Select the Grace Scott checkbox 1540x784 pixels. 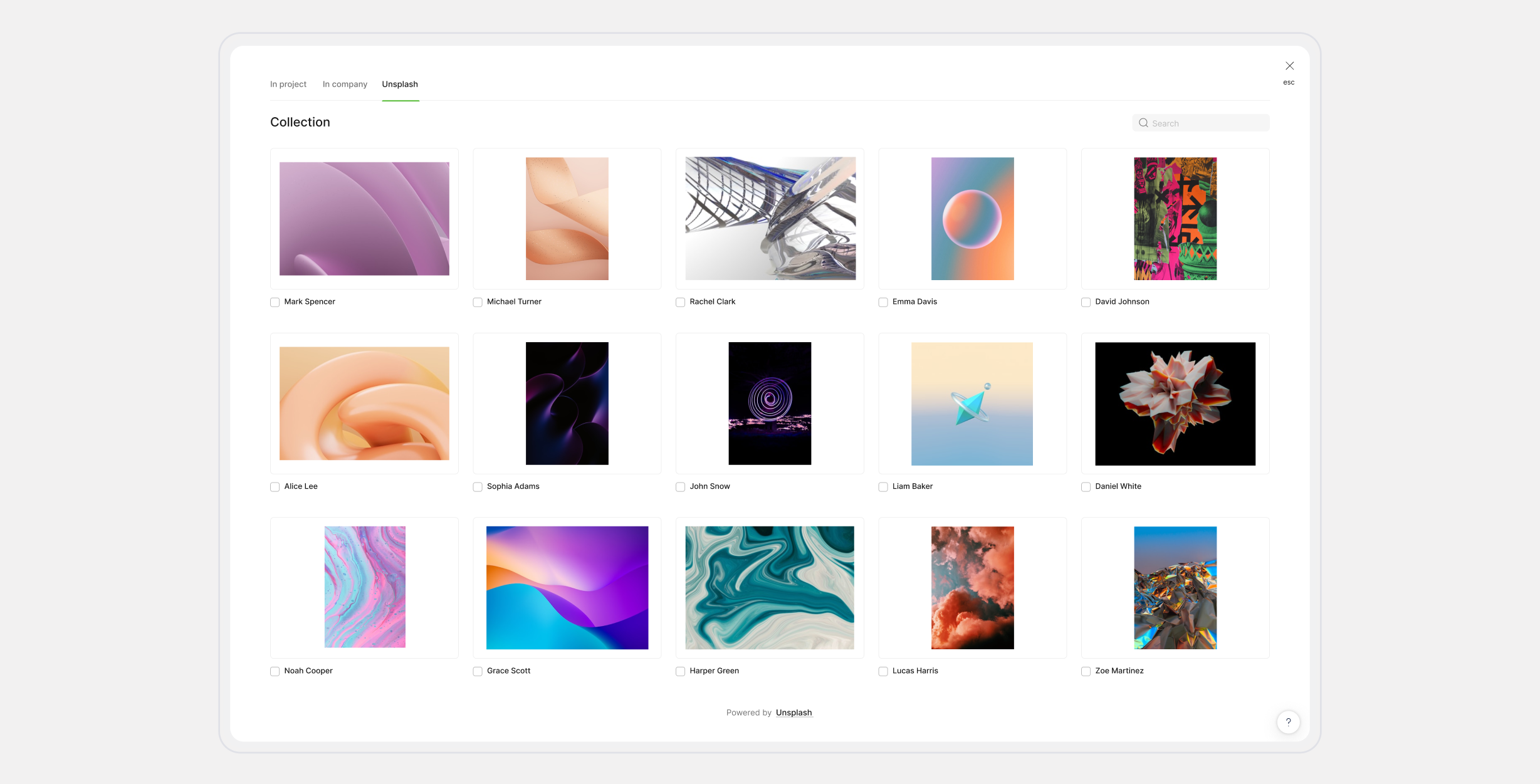coord(478,671)
